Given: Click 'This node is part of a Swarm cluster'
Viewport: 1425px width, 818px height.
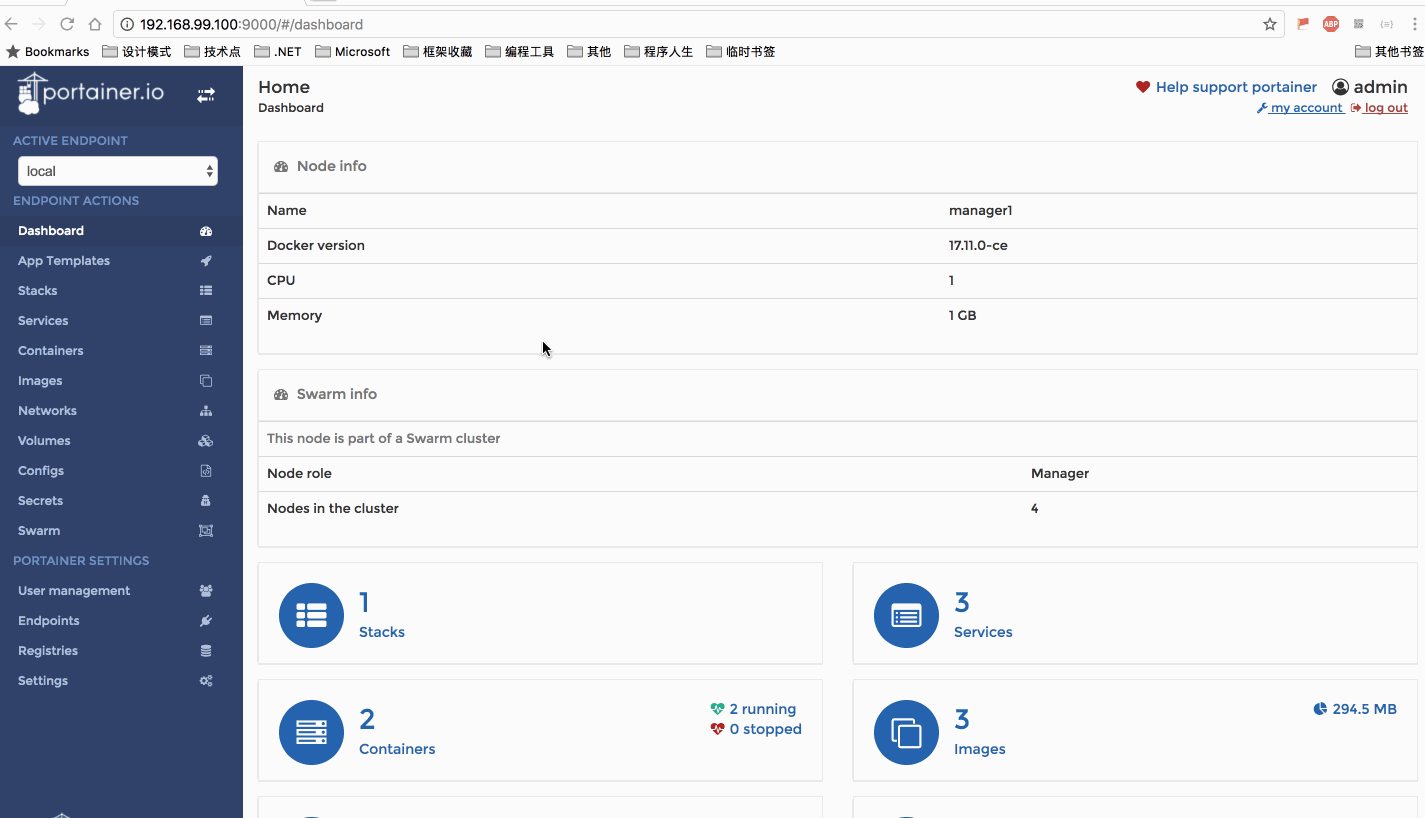Looking at the screenshot, I should click(384, 439).
